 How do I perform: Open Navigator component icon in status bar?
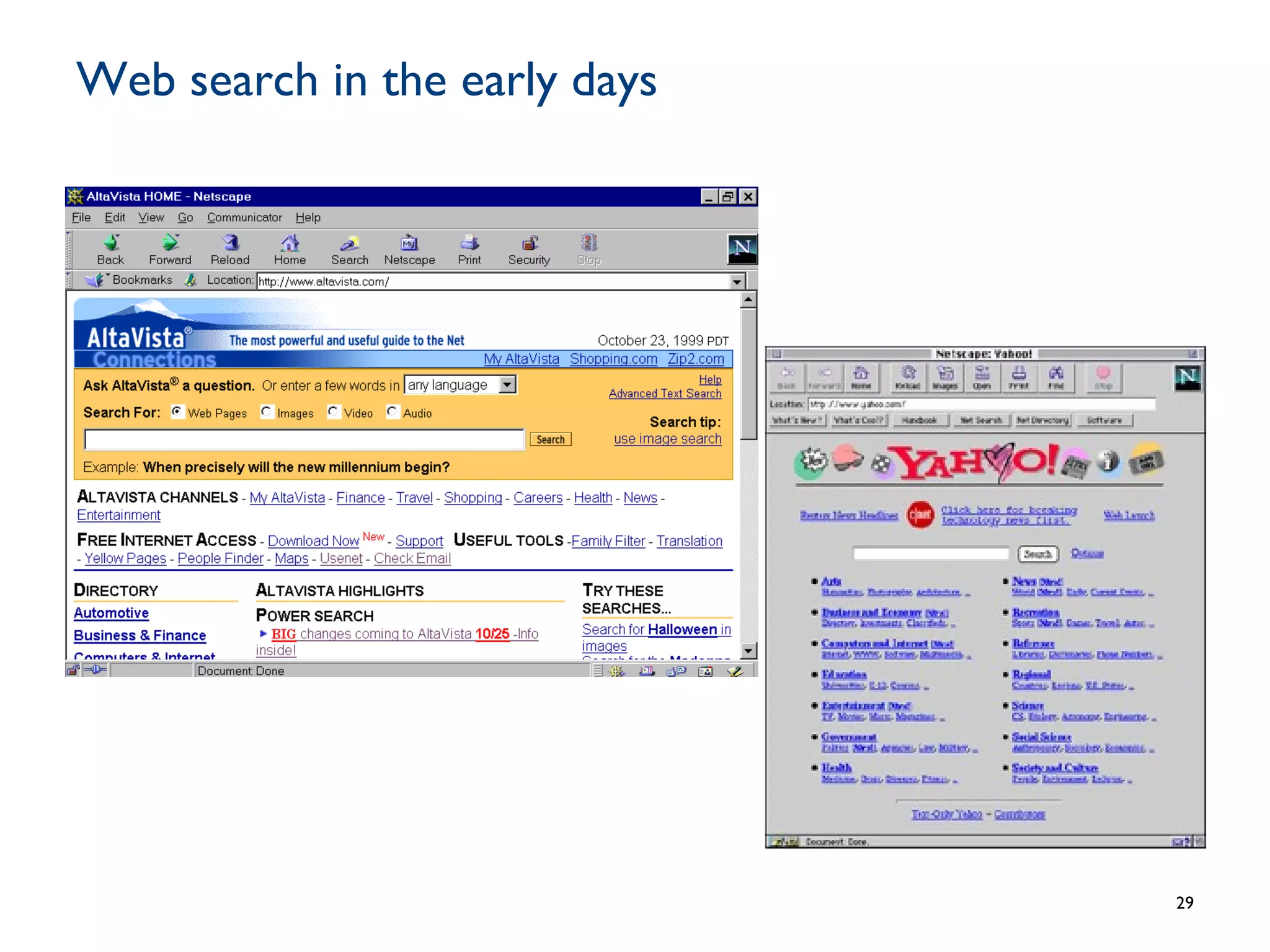pyautogui.click(x=616, y=671)
